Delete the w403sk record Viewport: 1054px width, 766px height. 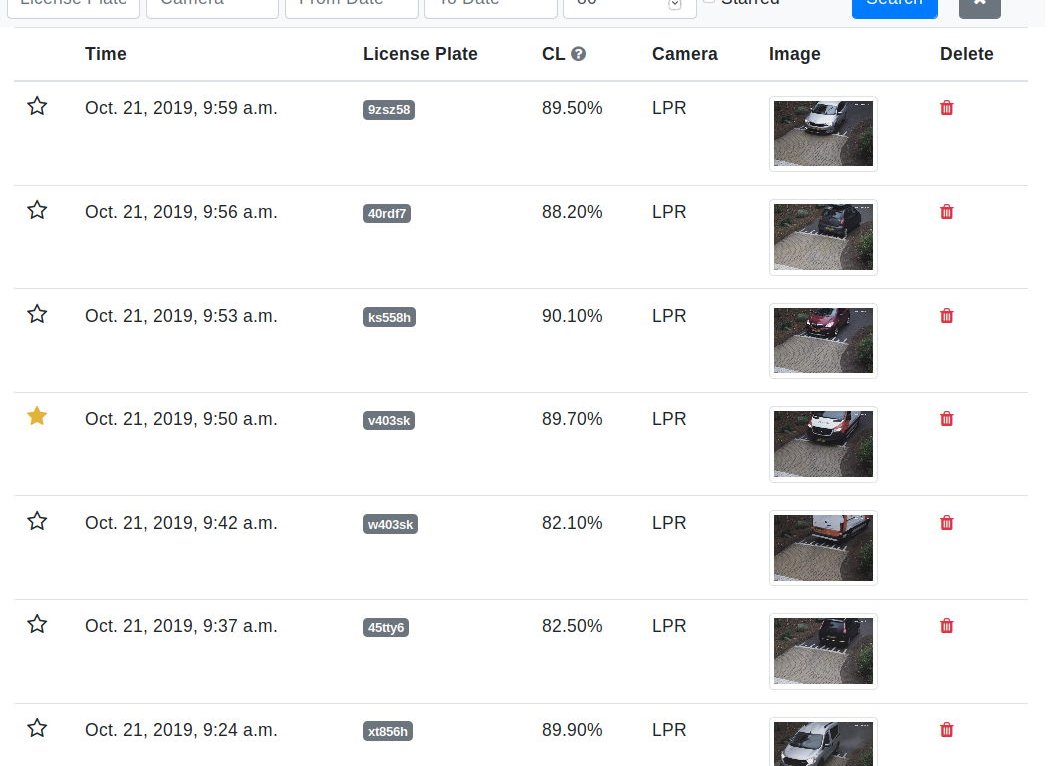tap(946, 523)
